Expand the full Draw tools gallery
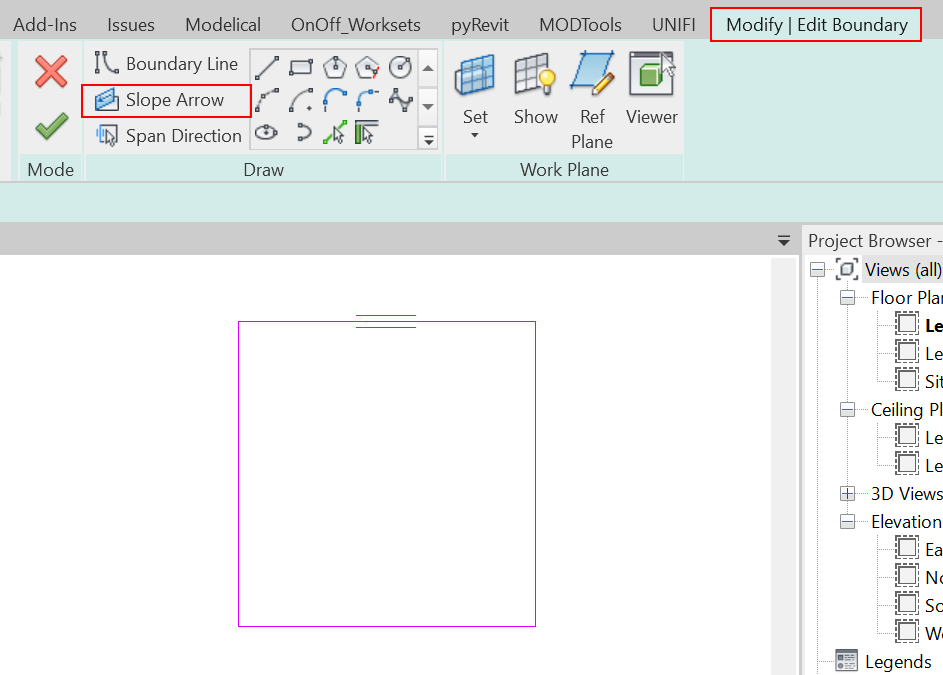 pos(428,140)
